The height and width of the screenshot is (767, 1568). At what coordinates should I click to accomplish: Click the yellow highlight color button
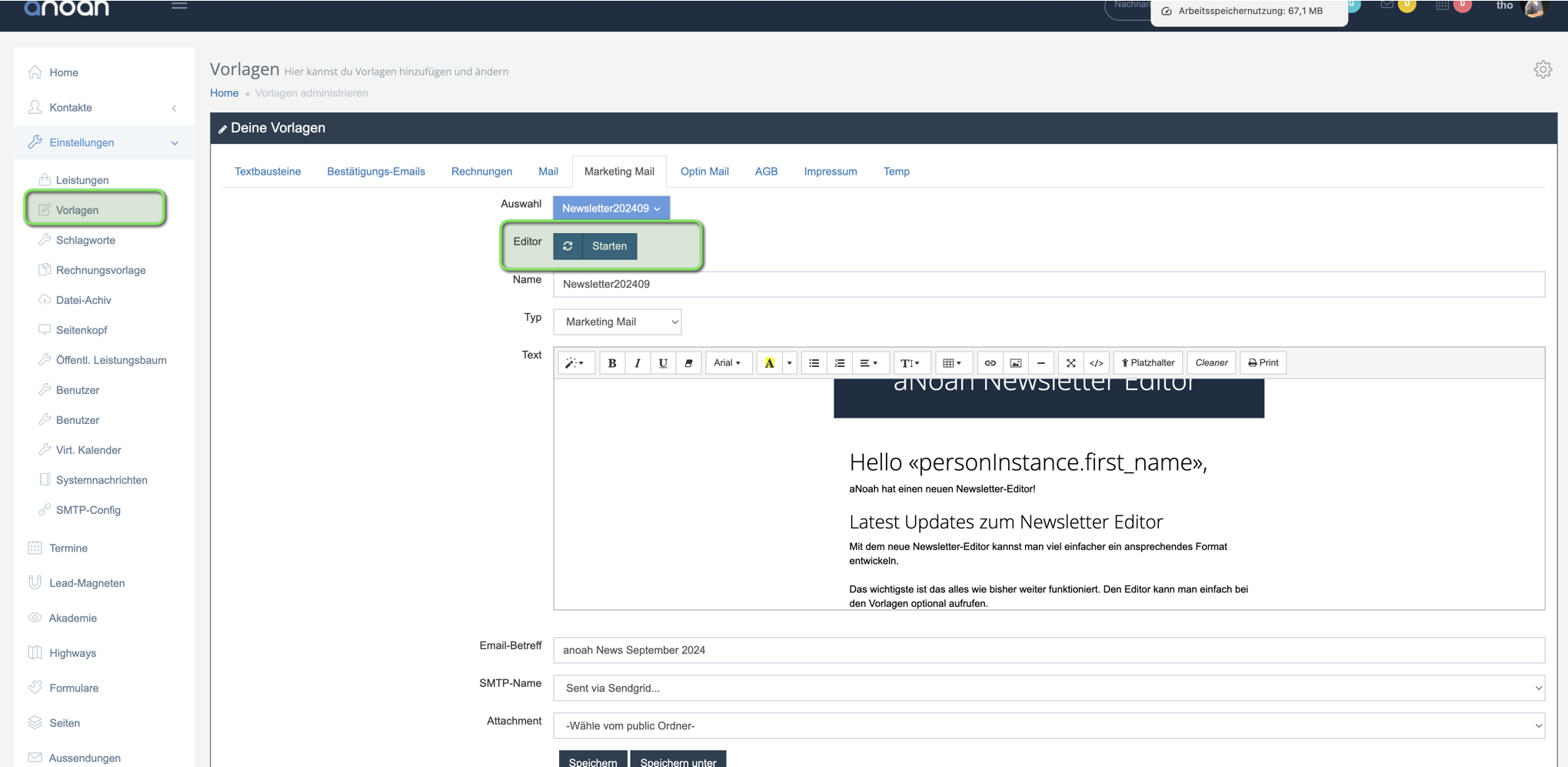tap(769, 363)
